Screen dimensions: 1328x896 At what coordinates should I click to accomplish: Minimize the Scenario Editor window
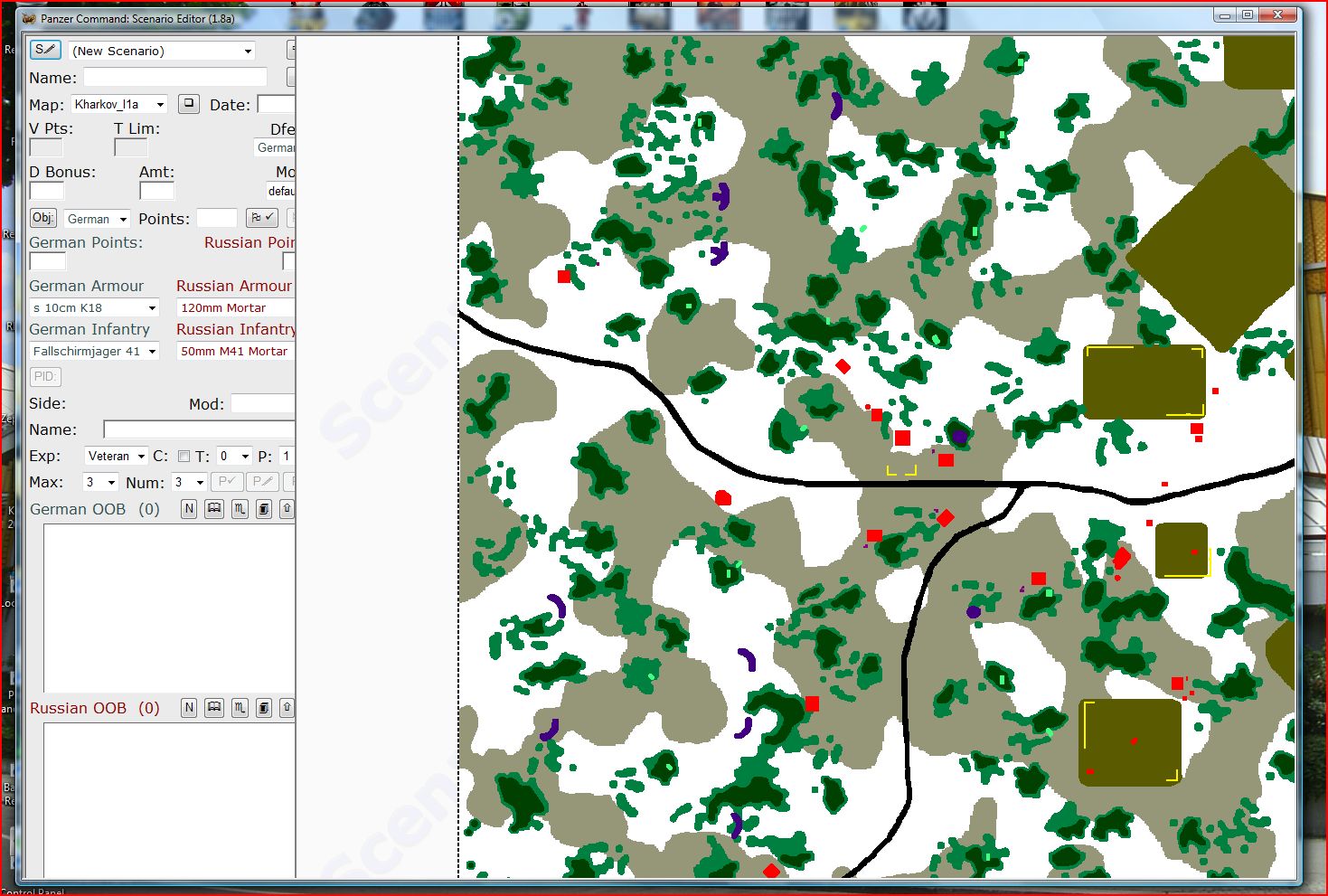click(1226, 15)
